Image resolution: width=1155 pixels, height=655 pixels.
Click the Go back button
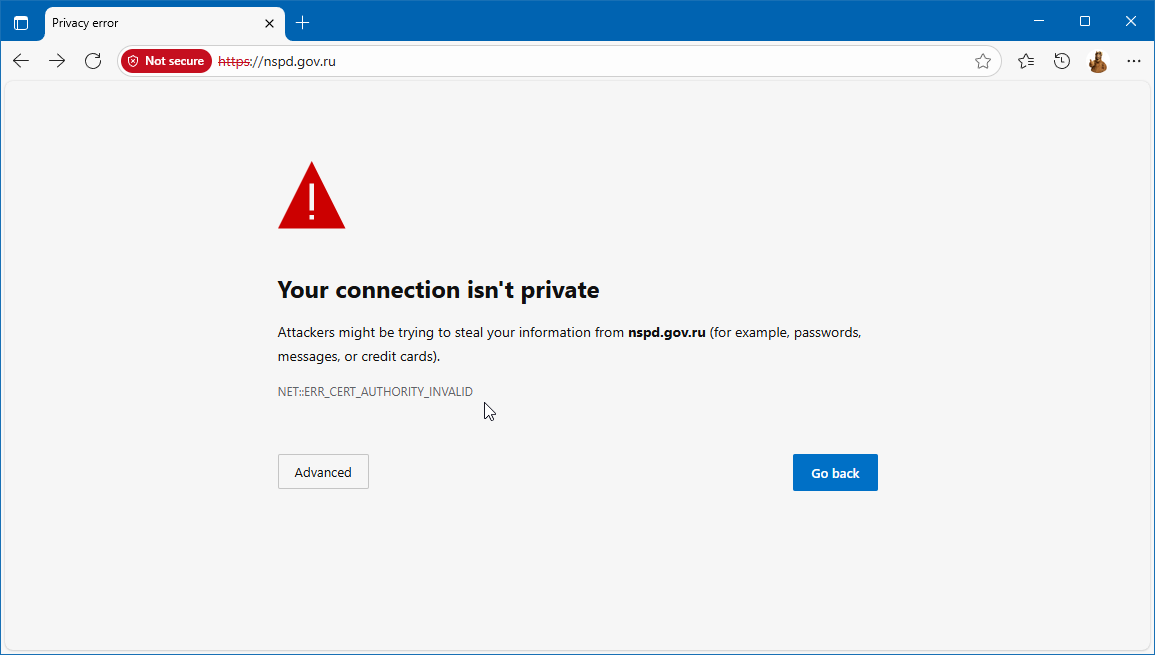pyautogui.click(x=835, y=472)
